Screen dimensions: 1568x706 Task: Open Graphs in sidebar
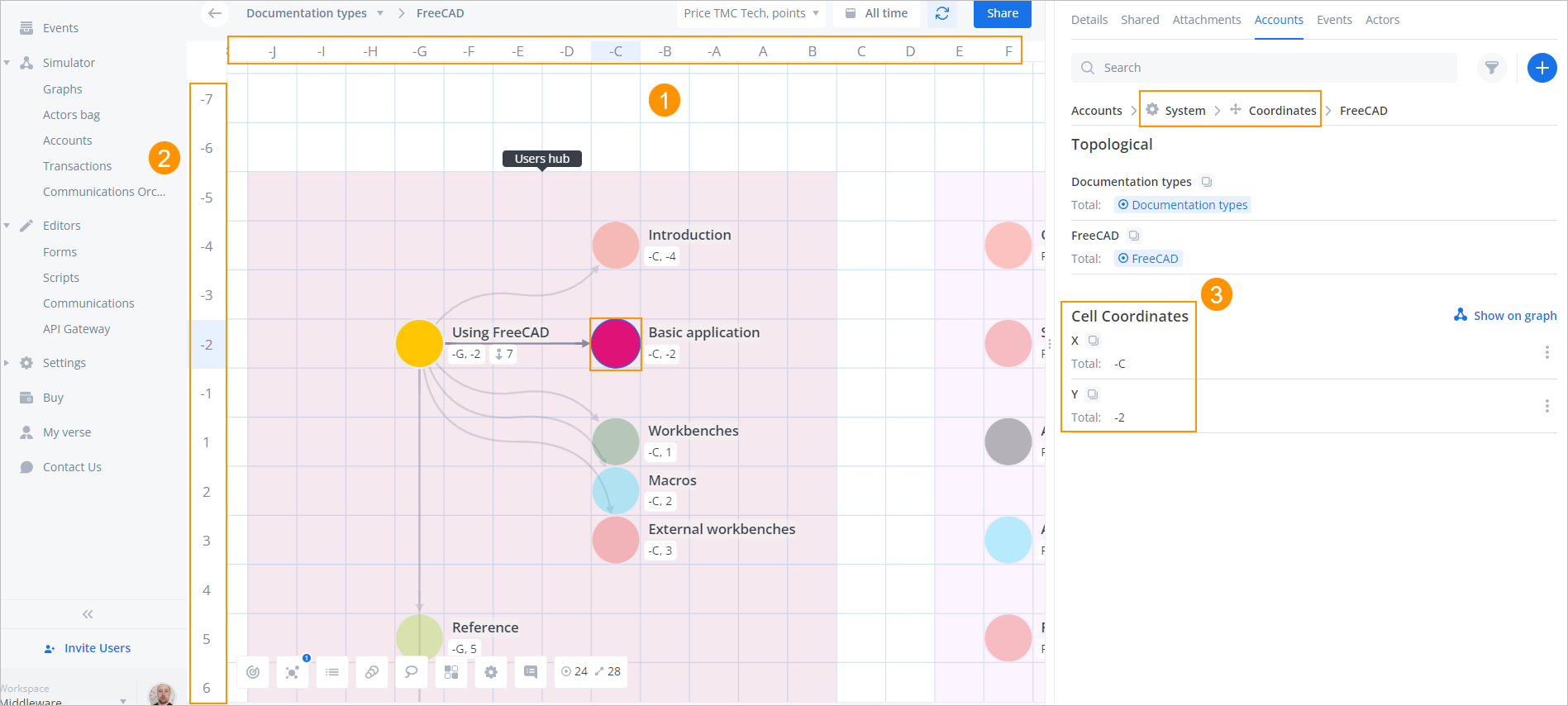click(x=63, y=89)
